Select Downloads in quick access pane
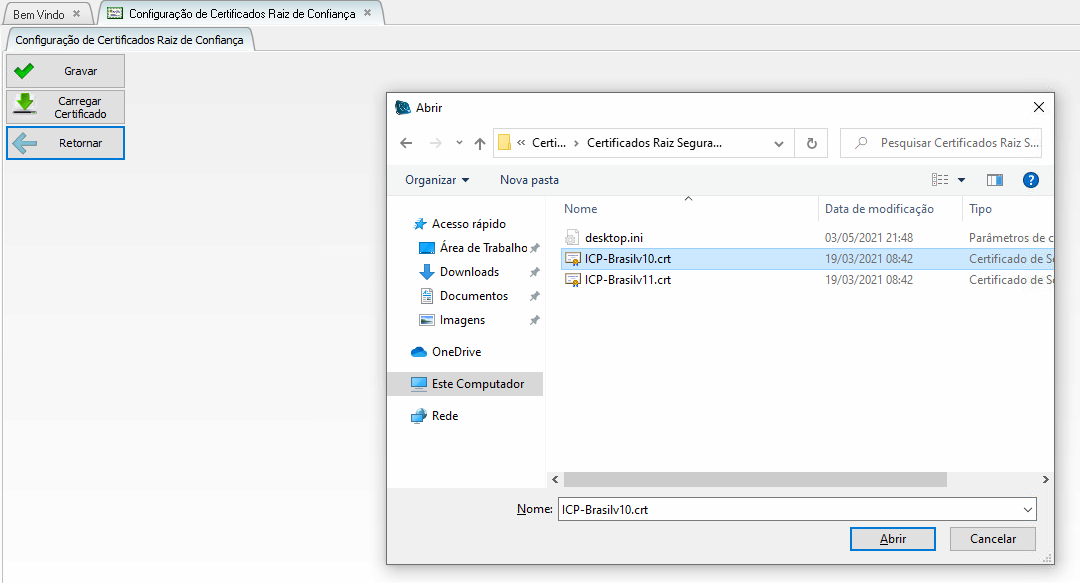The width and height of the screenshot is (1080, 583). (469, 272)
